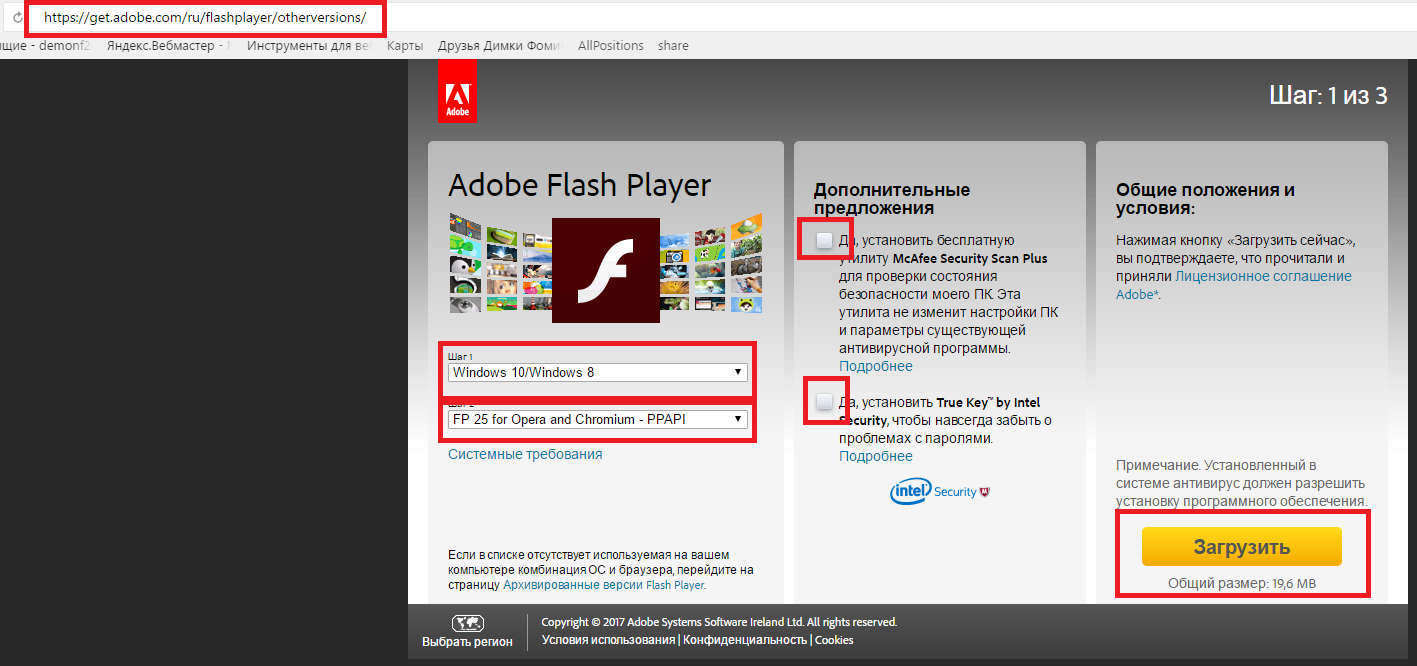Open Условия использования footer link
Viewport: 1417px width, 666px height.
pyautogui.click(x=608, y=640)
